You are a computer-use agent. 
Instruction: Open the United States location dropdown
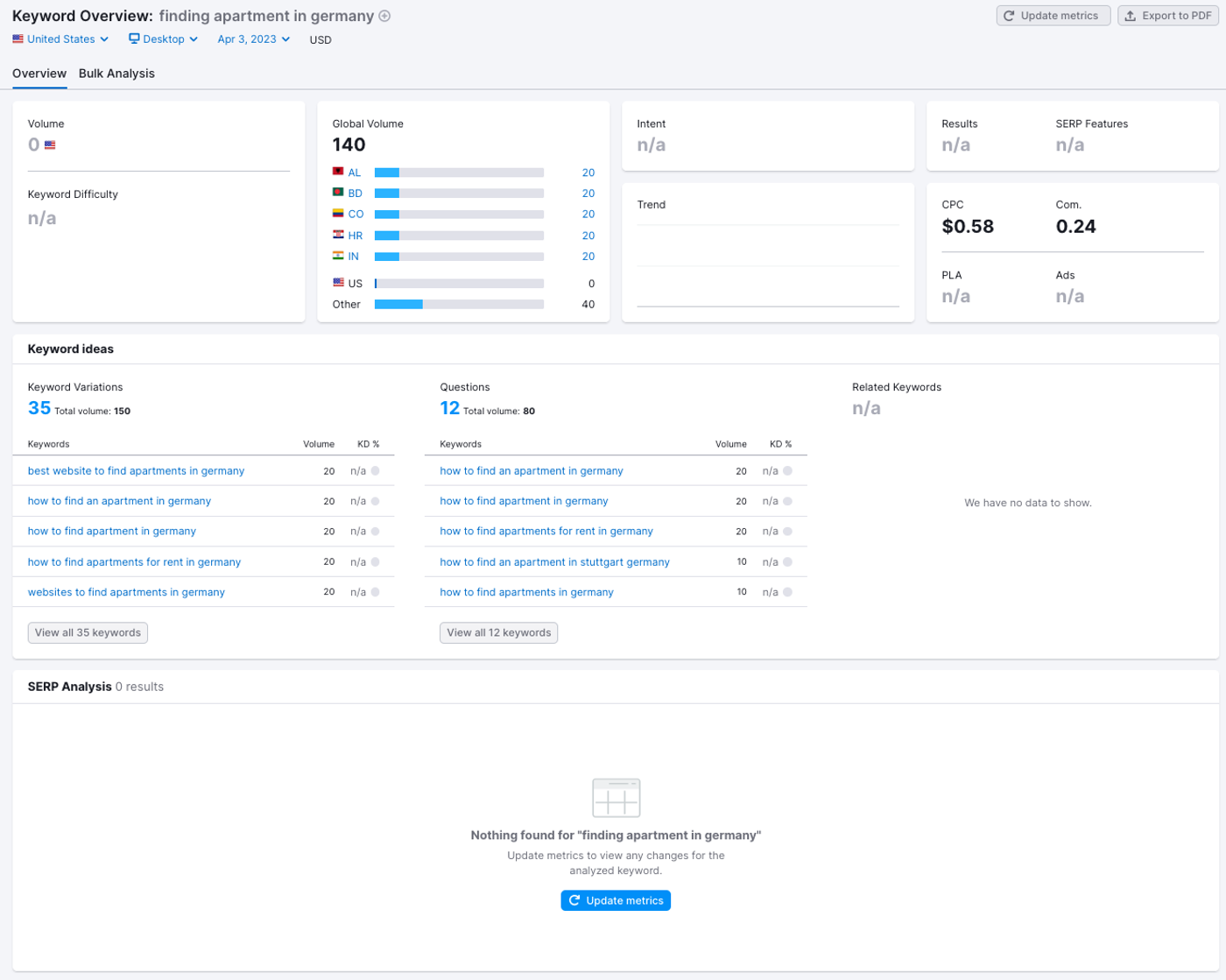click(60, 39)
